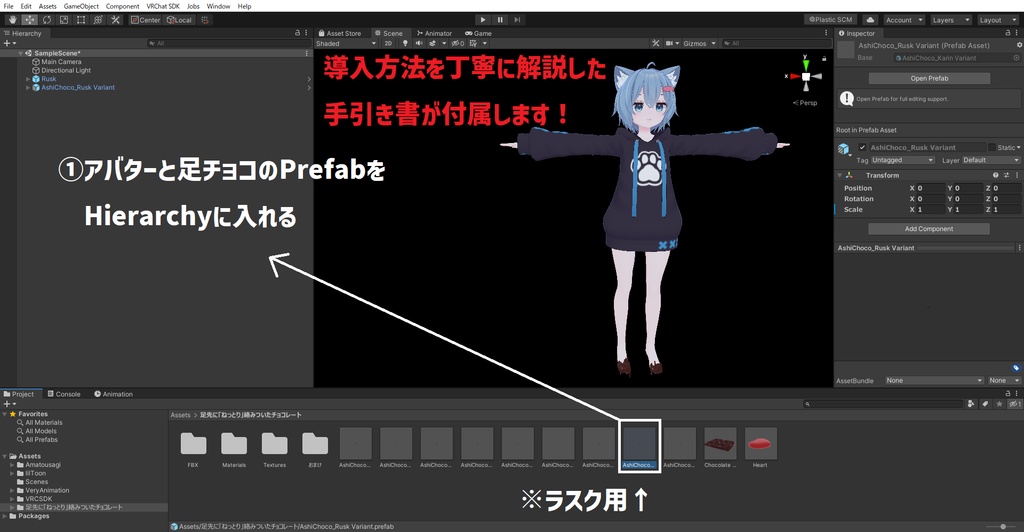Open Transform component help icon
The image size is (1024, 532).
[995, 175]
